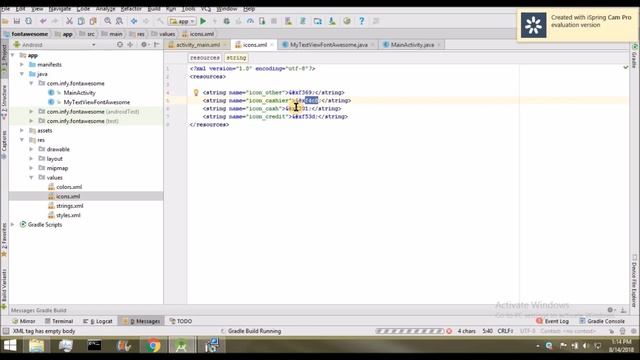Image resolution: width=640 pixels, height=360 pixels.
Task: Click the Undo arrow icon
Action: click(43, 21)
